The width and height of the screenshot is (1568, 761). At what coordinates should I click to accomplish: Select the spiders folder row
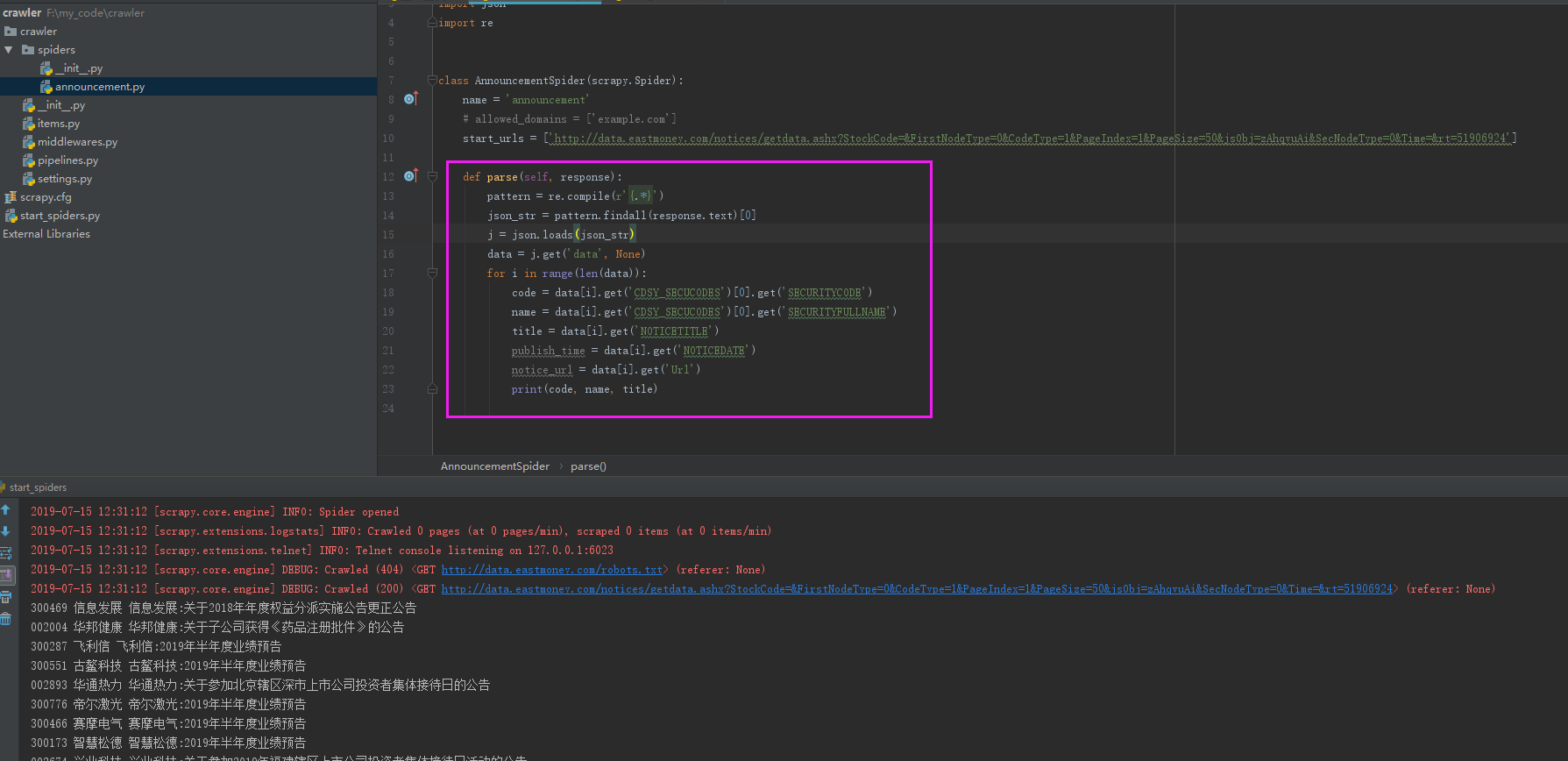tap(48, 50)
